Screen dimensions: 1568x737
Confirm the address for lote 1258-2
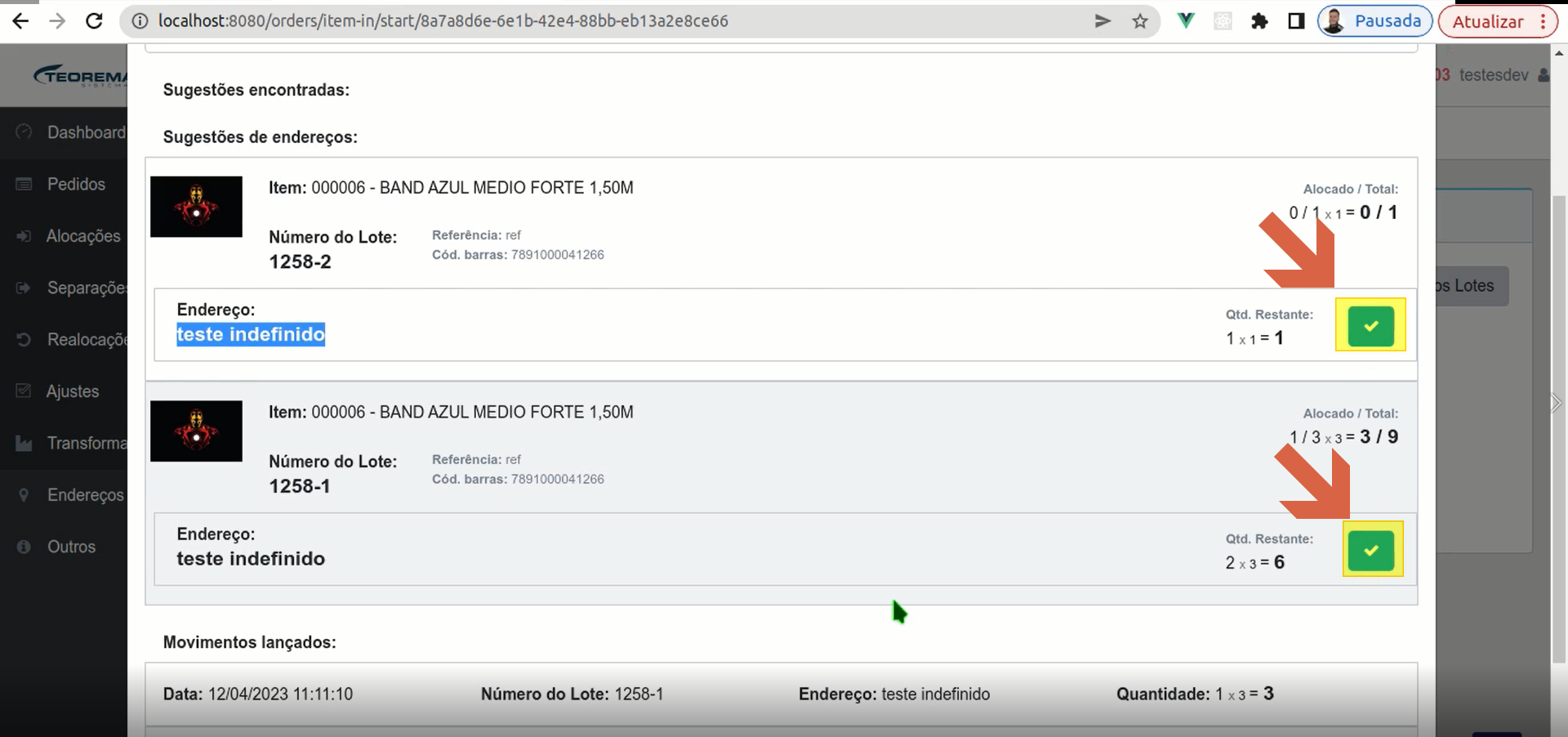[x=1370, y=325]
